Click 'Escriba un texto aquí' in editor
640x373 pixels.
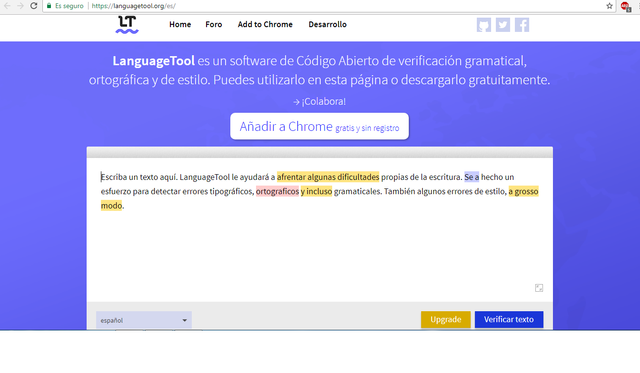click(x=139, y=177)
